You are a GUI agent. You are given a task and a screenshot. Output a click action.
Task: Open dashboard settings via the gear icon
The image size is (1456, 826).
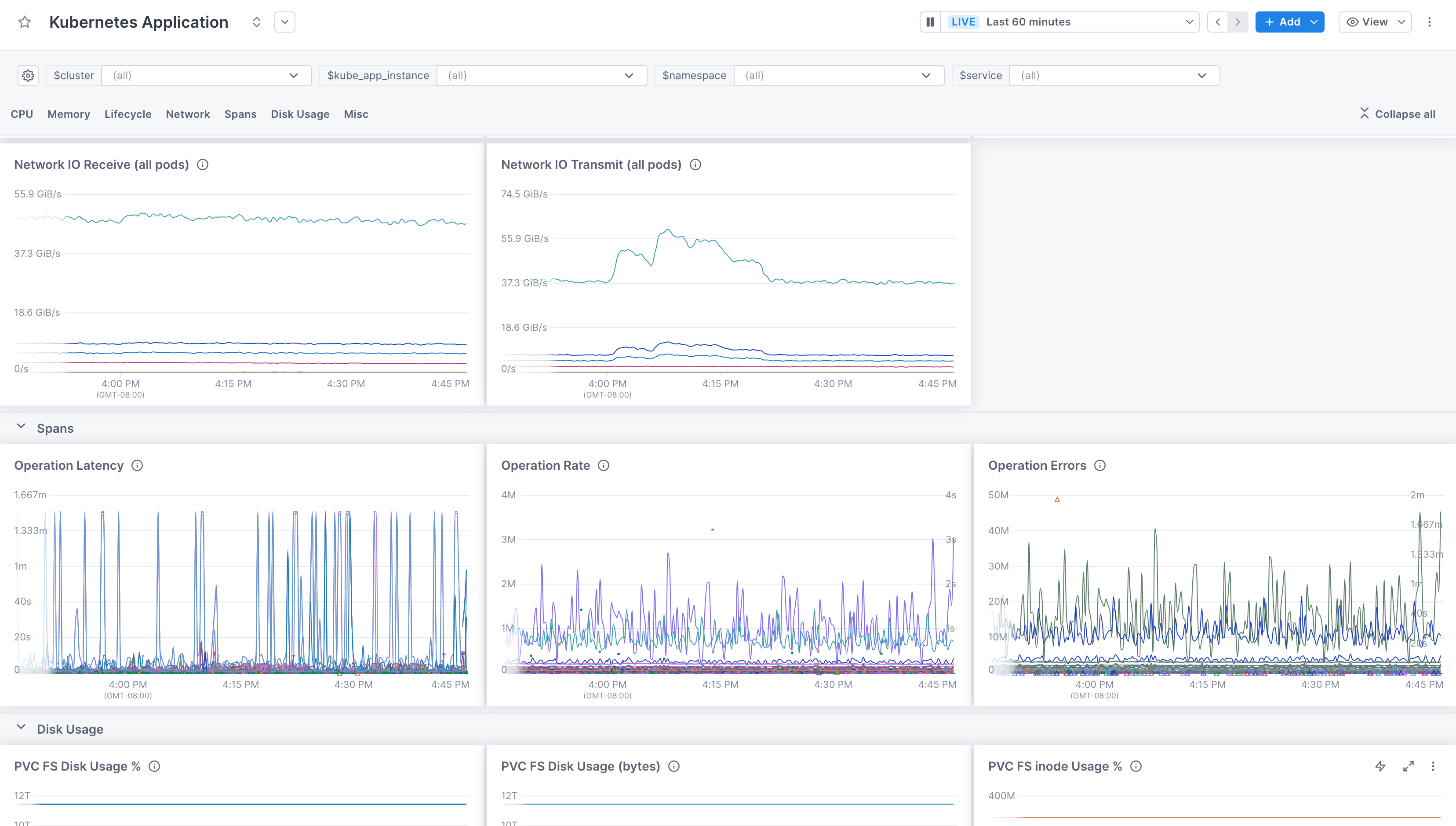[x=28, y=75]
